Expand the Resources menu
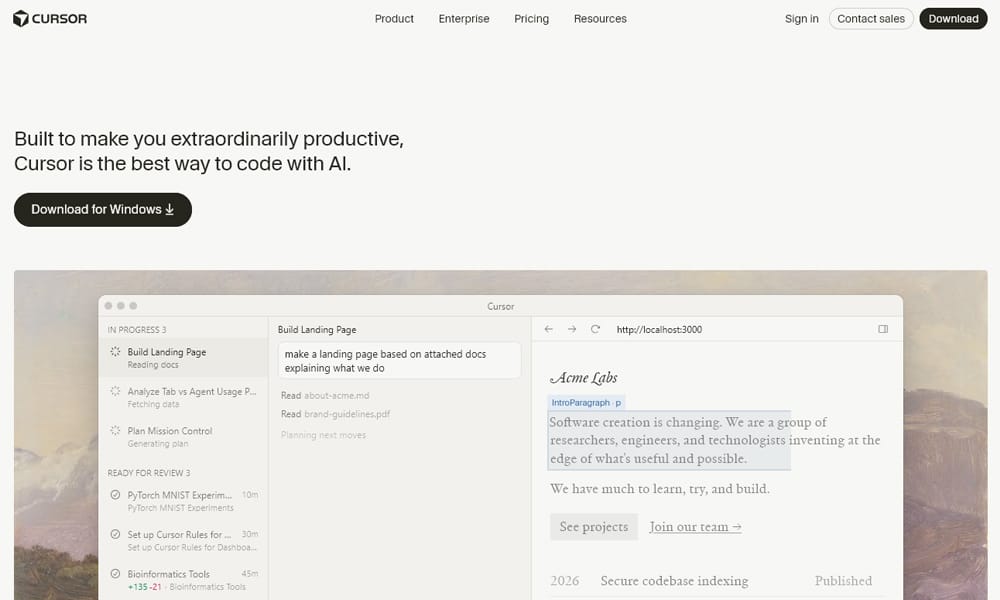 click(x=600, y=19)
